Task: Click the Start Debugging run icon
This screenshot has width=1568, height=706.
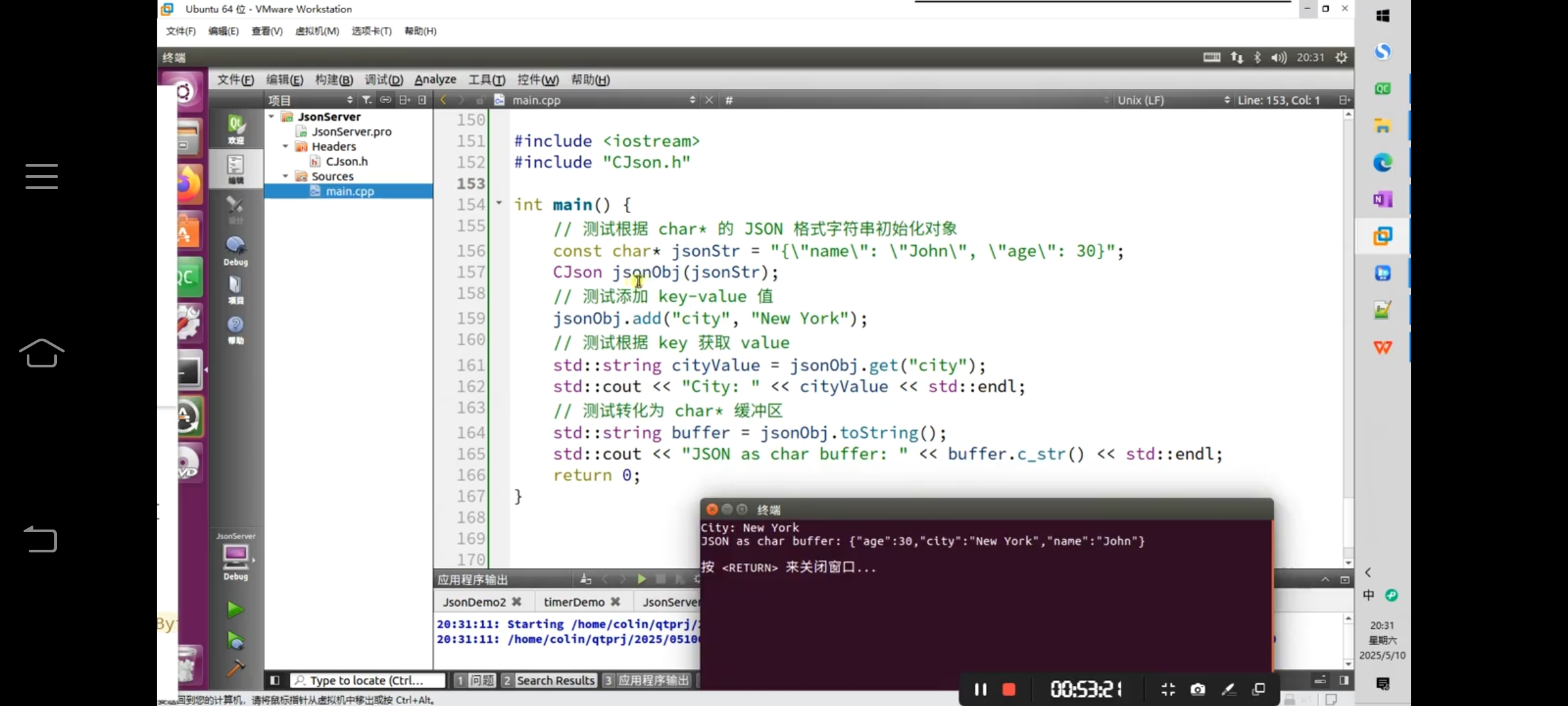Action: tap(235, 641)
